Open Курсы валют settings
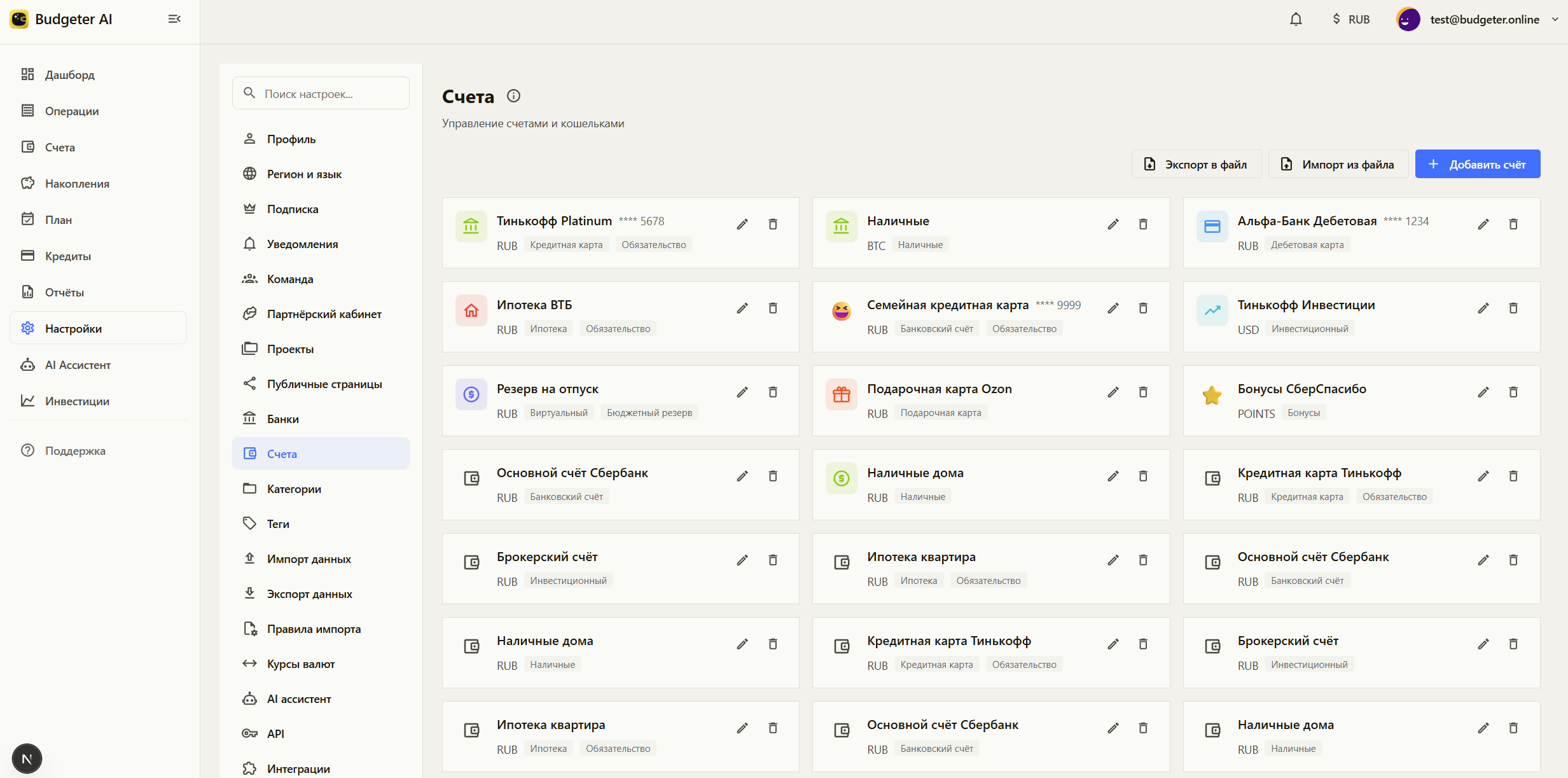The image size is (1568, 778). pyautogui.click(x=300, y=663)
